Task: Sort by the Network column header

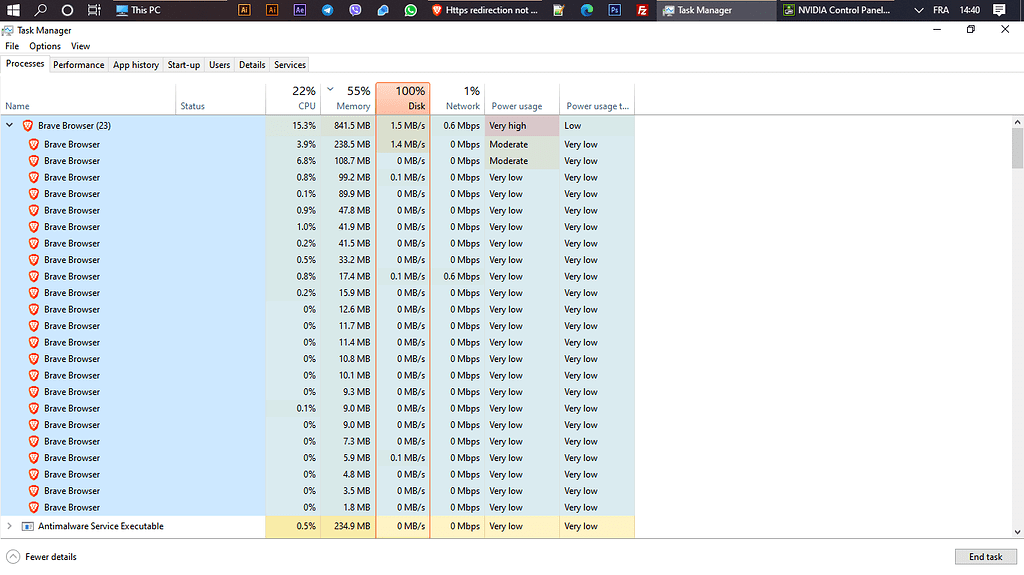Action: 457,98
